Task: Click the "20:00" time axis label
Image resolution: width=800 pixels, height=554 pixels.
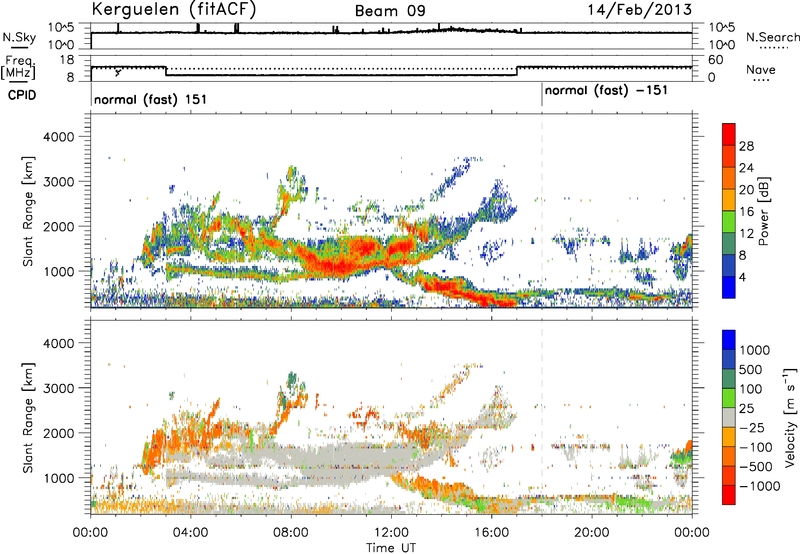Action: [x=591, y=533]
